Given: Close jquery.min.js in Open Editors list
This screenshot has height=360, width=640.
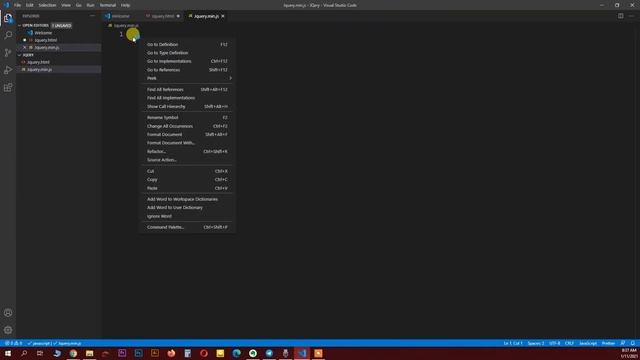Looking at the screenshot, I should coord(24,47).
